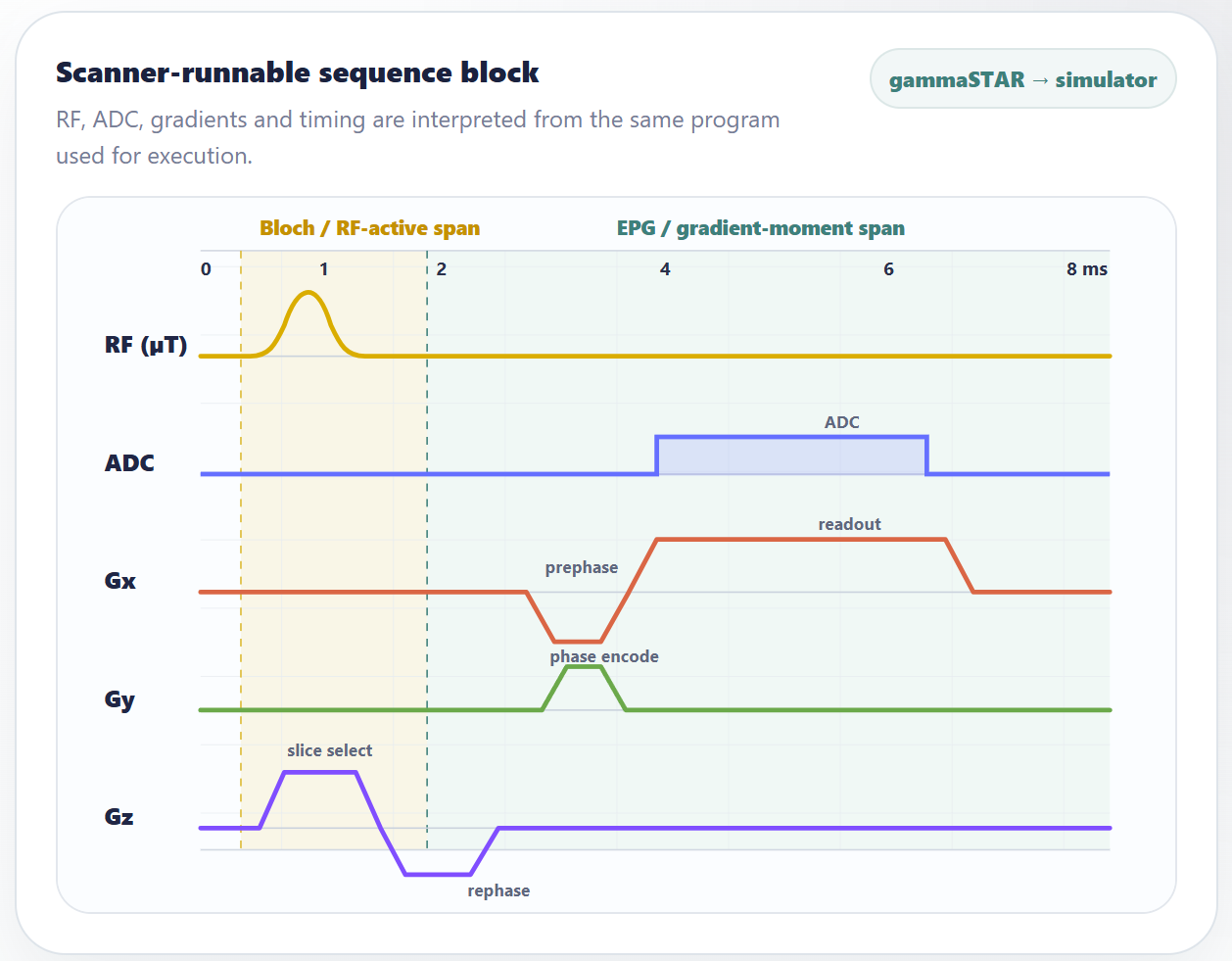Select the 'Scanner-runnable sequence block' heading
Screen dimensions: 1232x961
298,72
